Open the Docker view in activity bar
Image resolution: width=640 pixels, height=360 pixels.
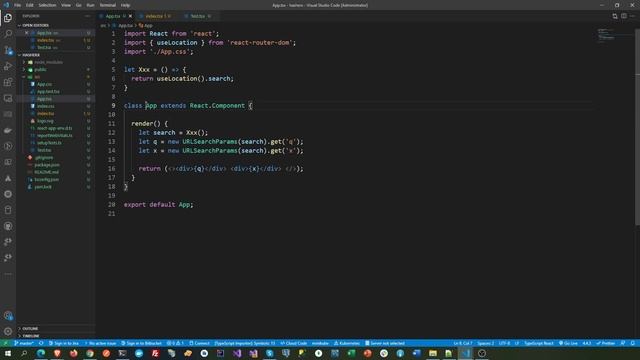[8, 130]
